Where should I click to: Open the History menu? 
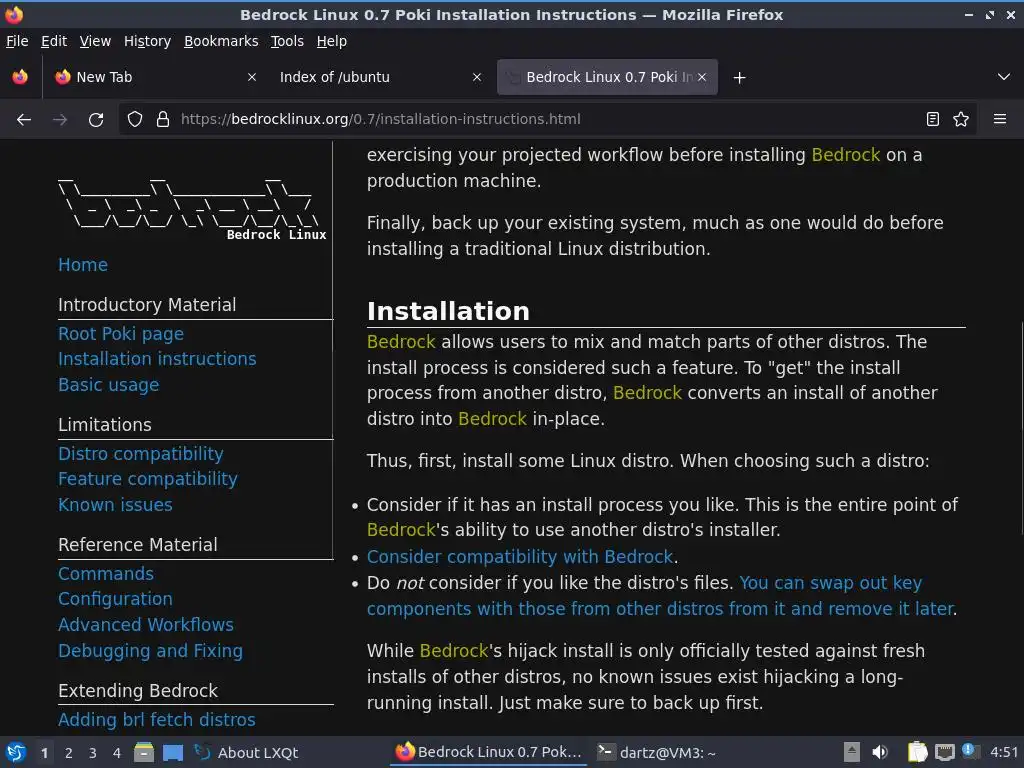[x=148, y=41]
